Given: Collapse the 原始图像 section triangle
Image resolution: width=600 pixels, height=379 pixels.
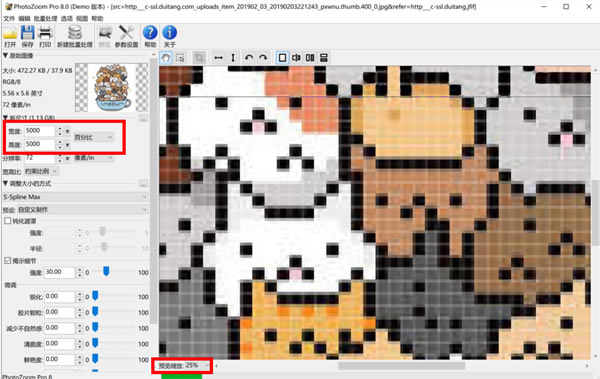Looking at the screenshot, I should pyautogui.click(x=5, y=56).
